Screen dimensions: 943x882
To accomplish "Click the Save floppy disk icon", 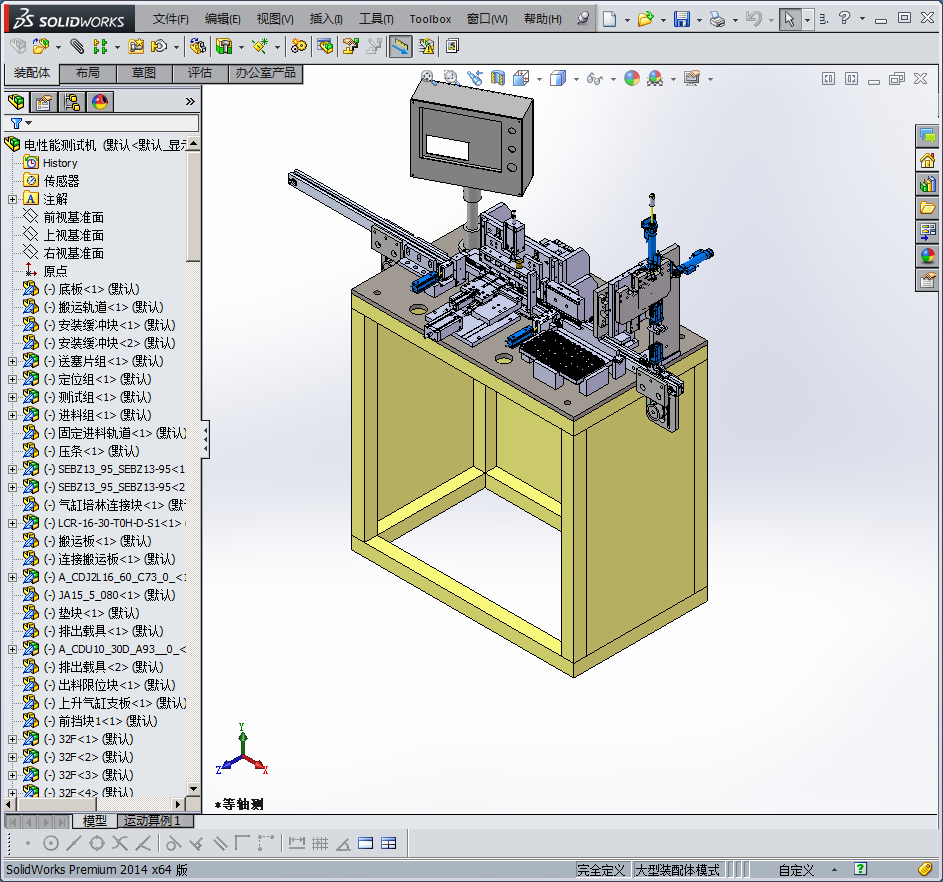I will click(681, 19).
